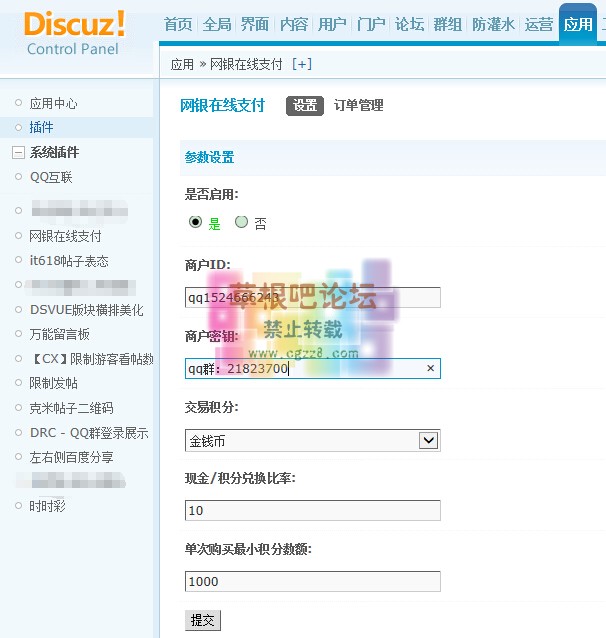This screenshot has width=606, height=638.
Task: Open the 克米帖子二维码 plugin
Action: 71,408
